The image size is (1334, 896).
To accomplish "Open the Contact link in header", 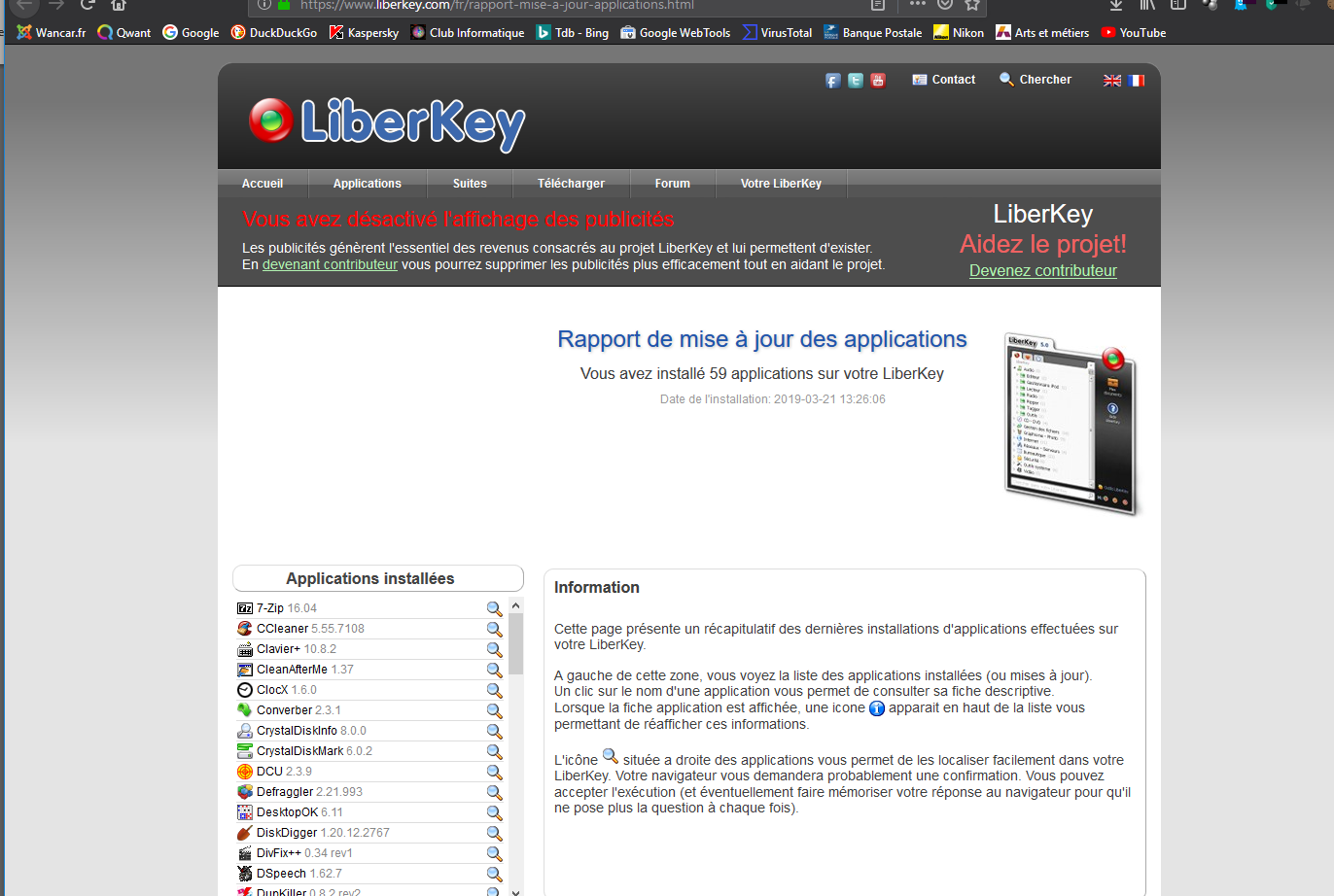I will [x=943, y=80].
